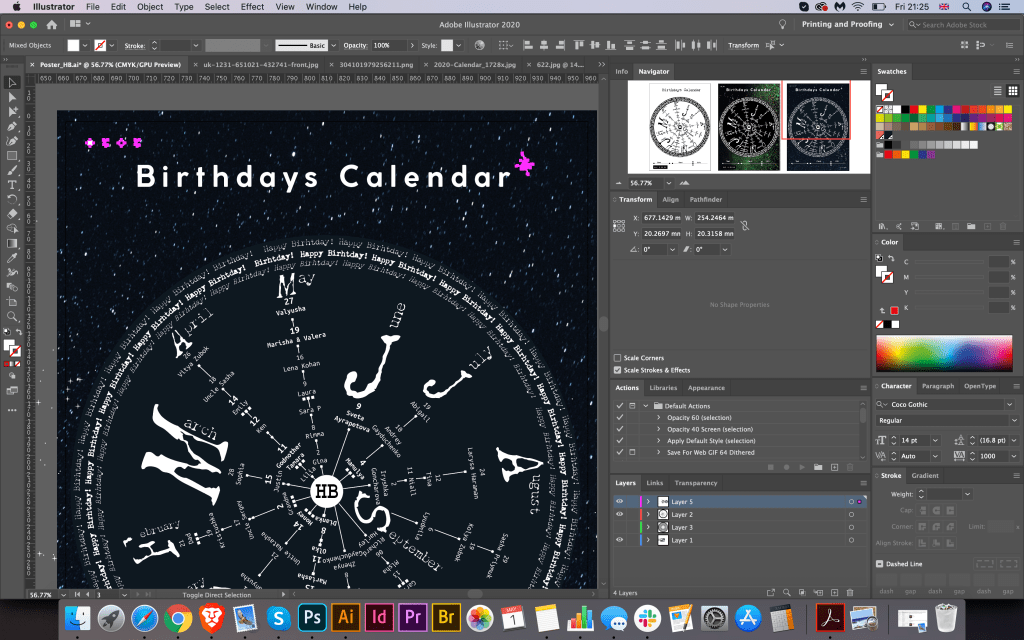Screen dimensions: 1024x640
Task: Hide Layer 5 using its eye icon
Action: (619, 501)
